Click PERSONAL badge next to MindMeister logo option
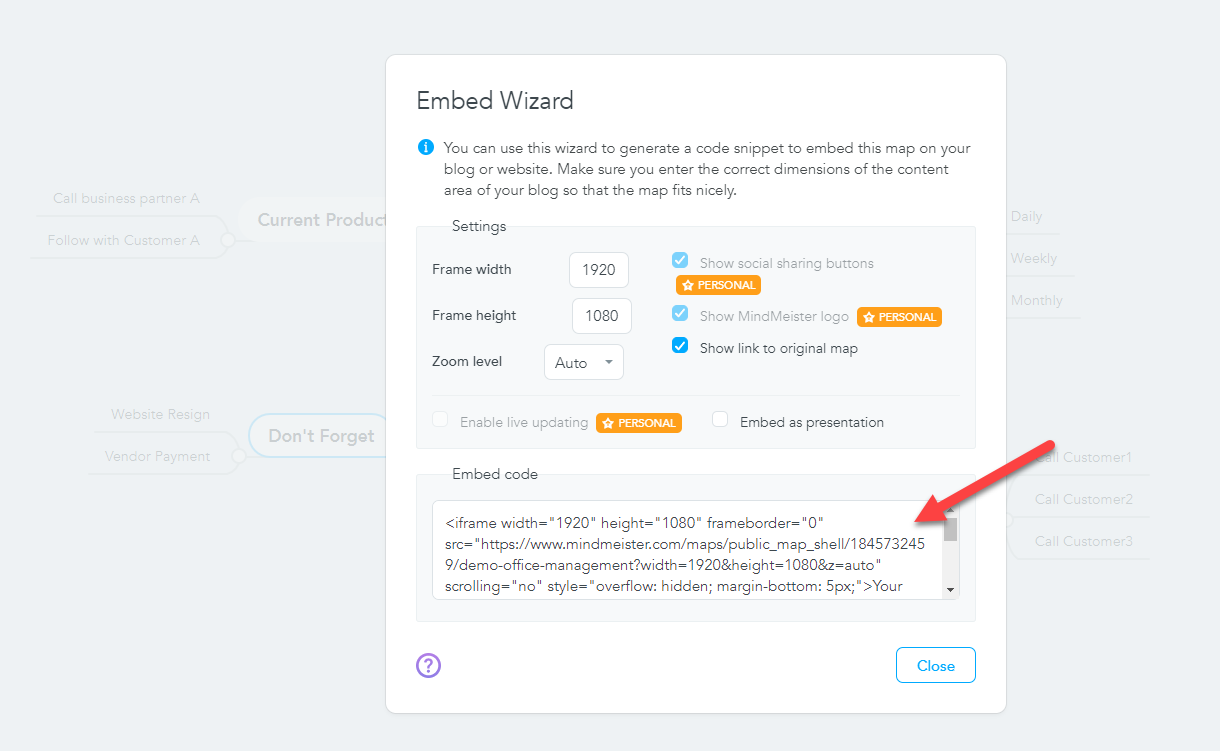 (899, 317)
